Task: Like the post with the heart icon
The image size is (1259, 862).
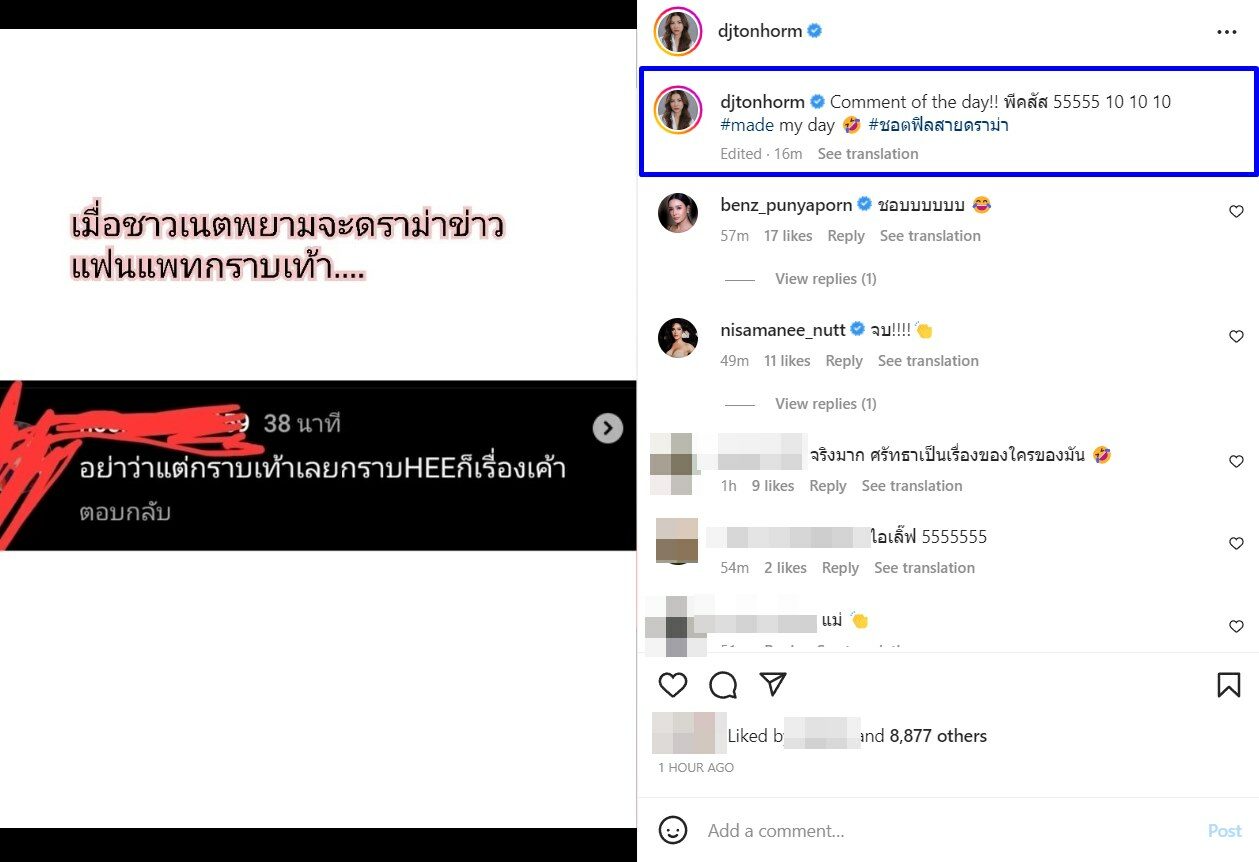Action: [673, 685]
